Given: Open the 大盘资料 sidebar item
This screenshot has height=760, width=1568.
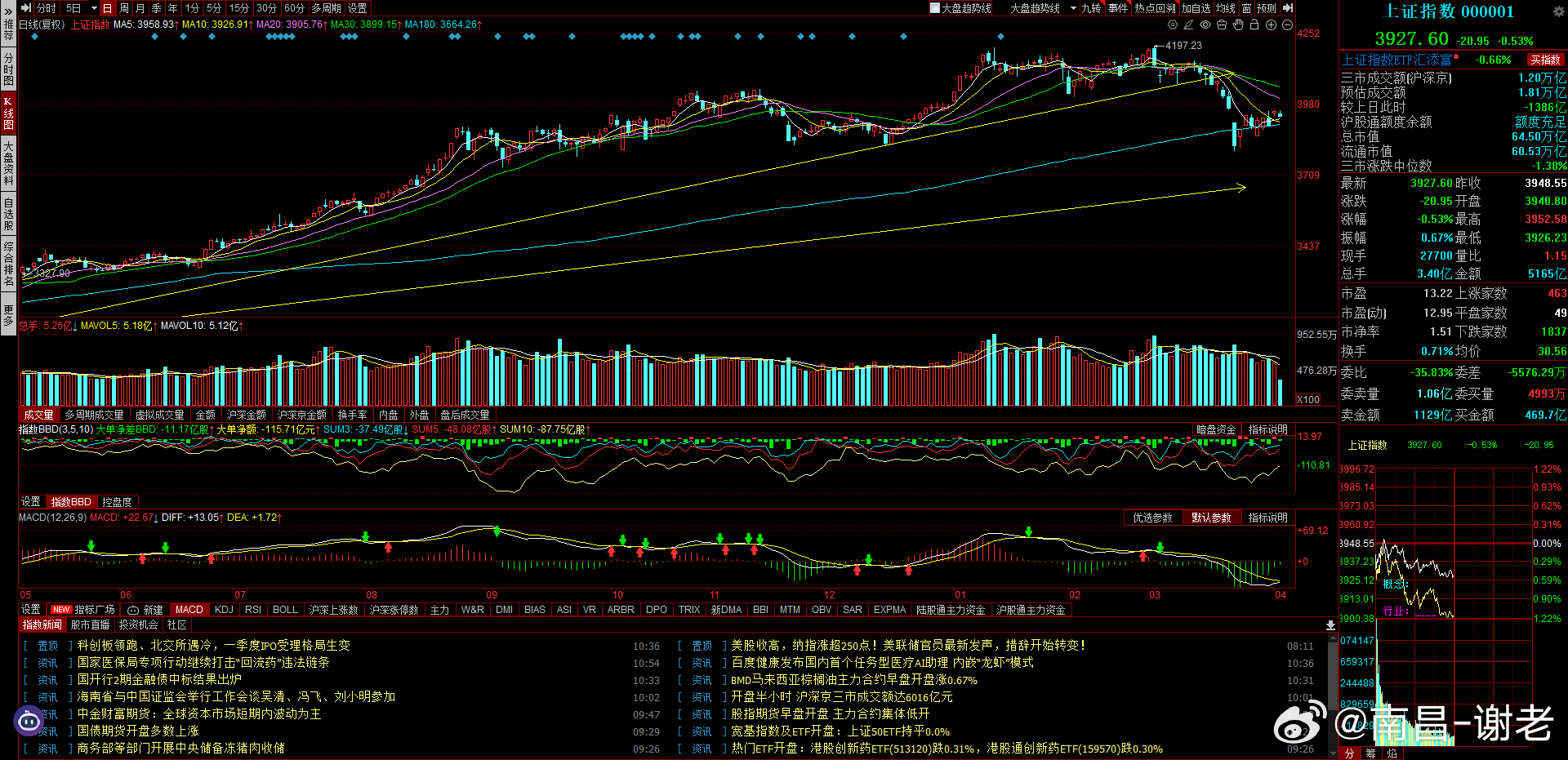Looking at the screenshot, I should [8, 163].
